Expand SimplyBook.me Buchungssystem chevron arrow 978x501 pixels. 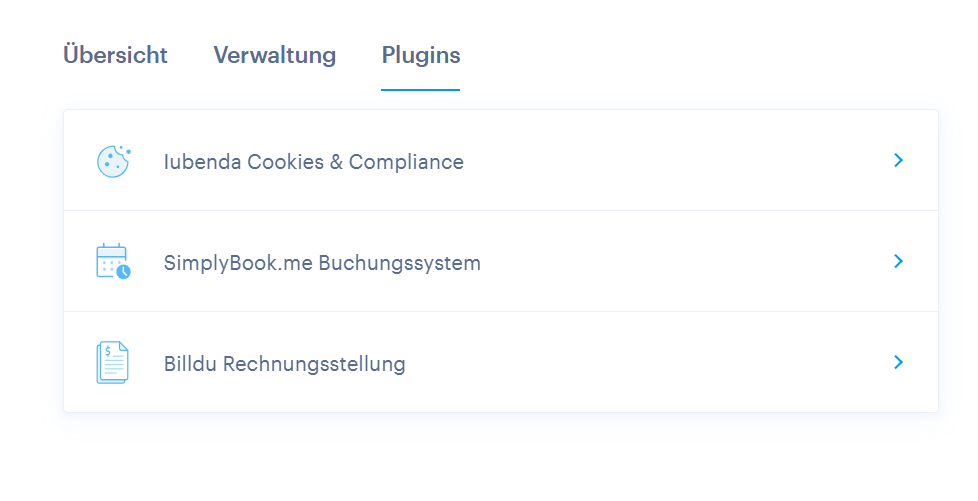click(898, 261)
